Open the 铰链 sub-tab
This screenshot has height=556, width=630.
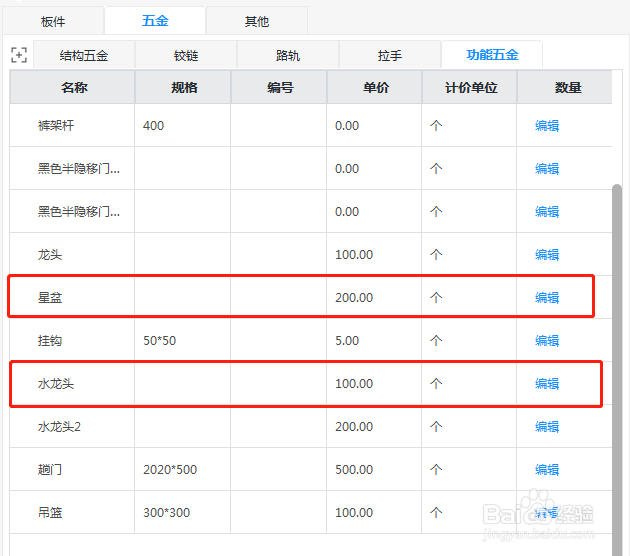coord(186,55)
